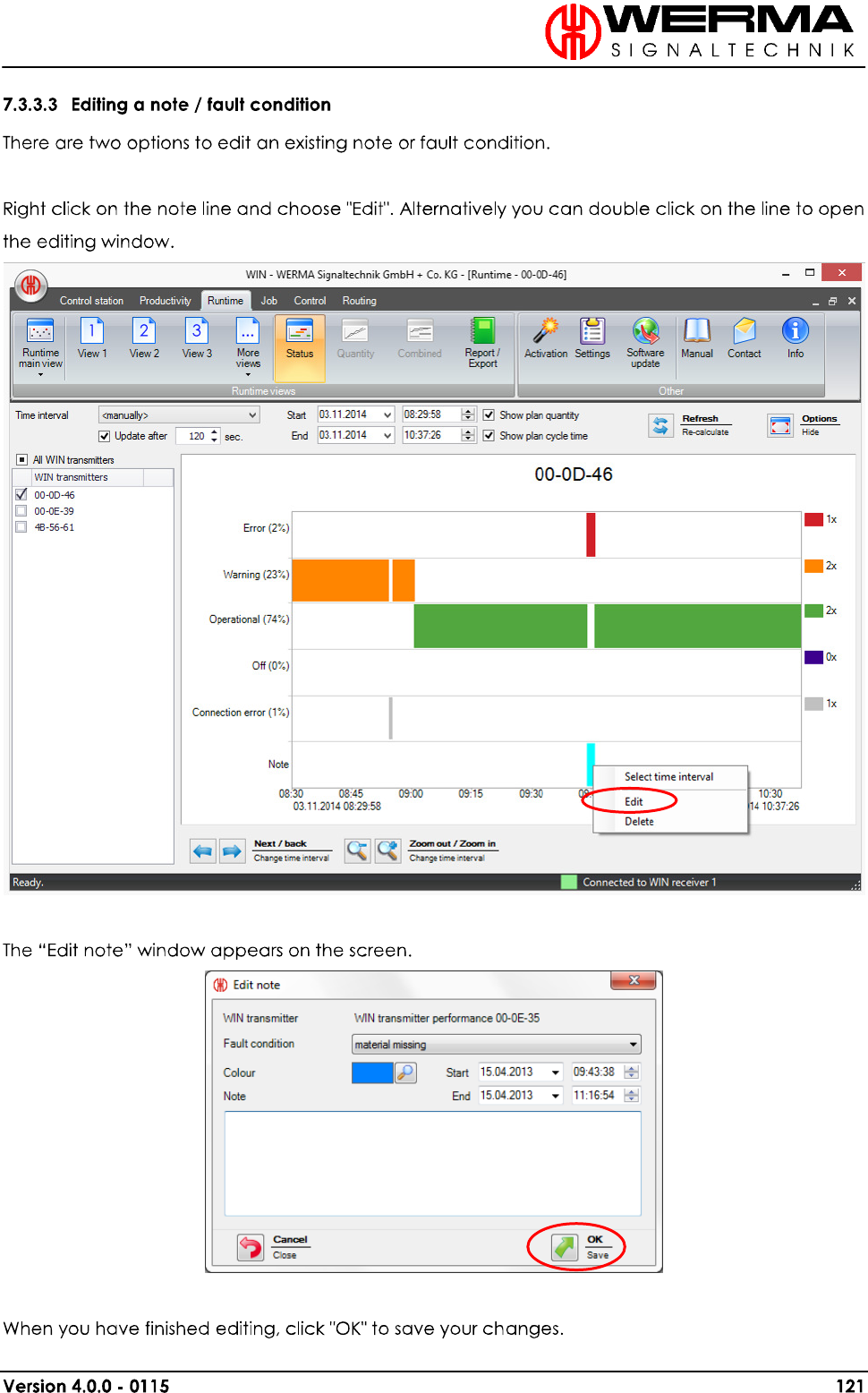Toggle Show plan cycle time checkbox
The height and width of the screenshot is (1393, 868).
coord(489,436)
